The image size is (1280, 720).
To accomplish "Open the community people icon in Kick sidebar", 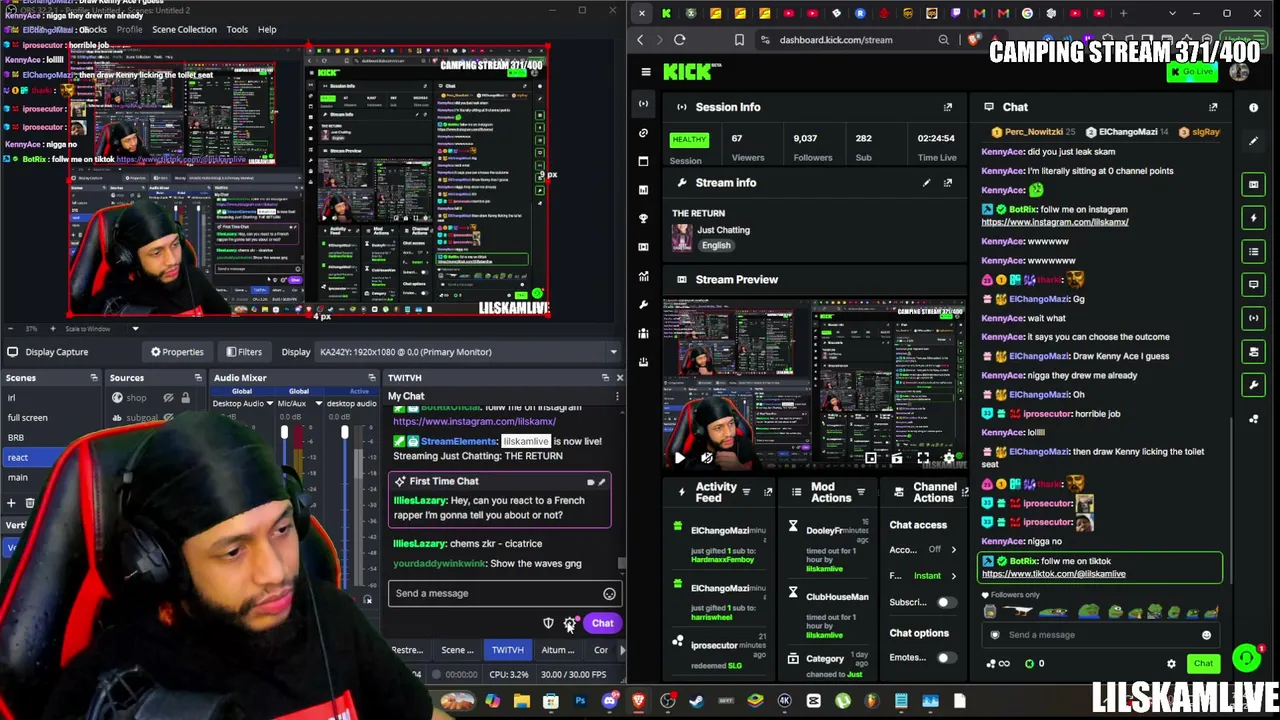I will point(643,333).
